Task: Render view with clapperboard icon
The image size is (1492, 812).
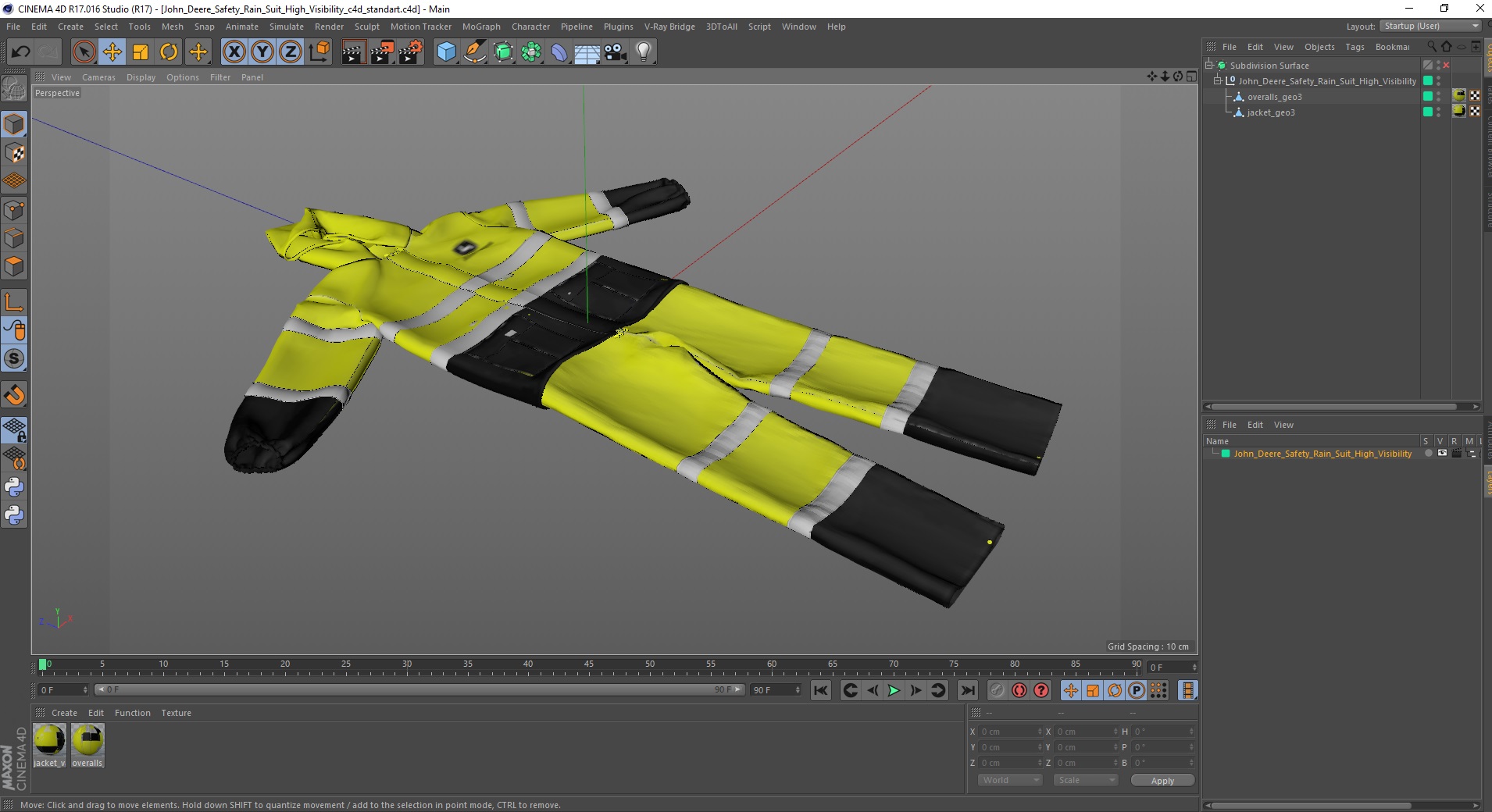Action: tap(353, 52)
